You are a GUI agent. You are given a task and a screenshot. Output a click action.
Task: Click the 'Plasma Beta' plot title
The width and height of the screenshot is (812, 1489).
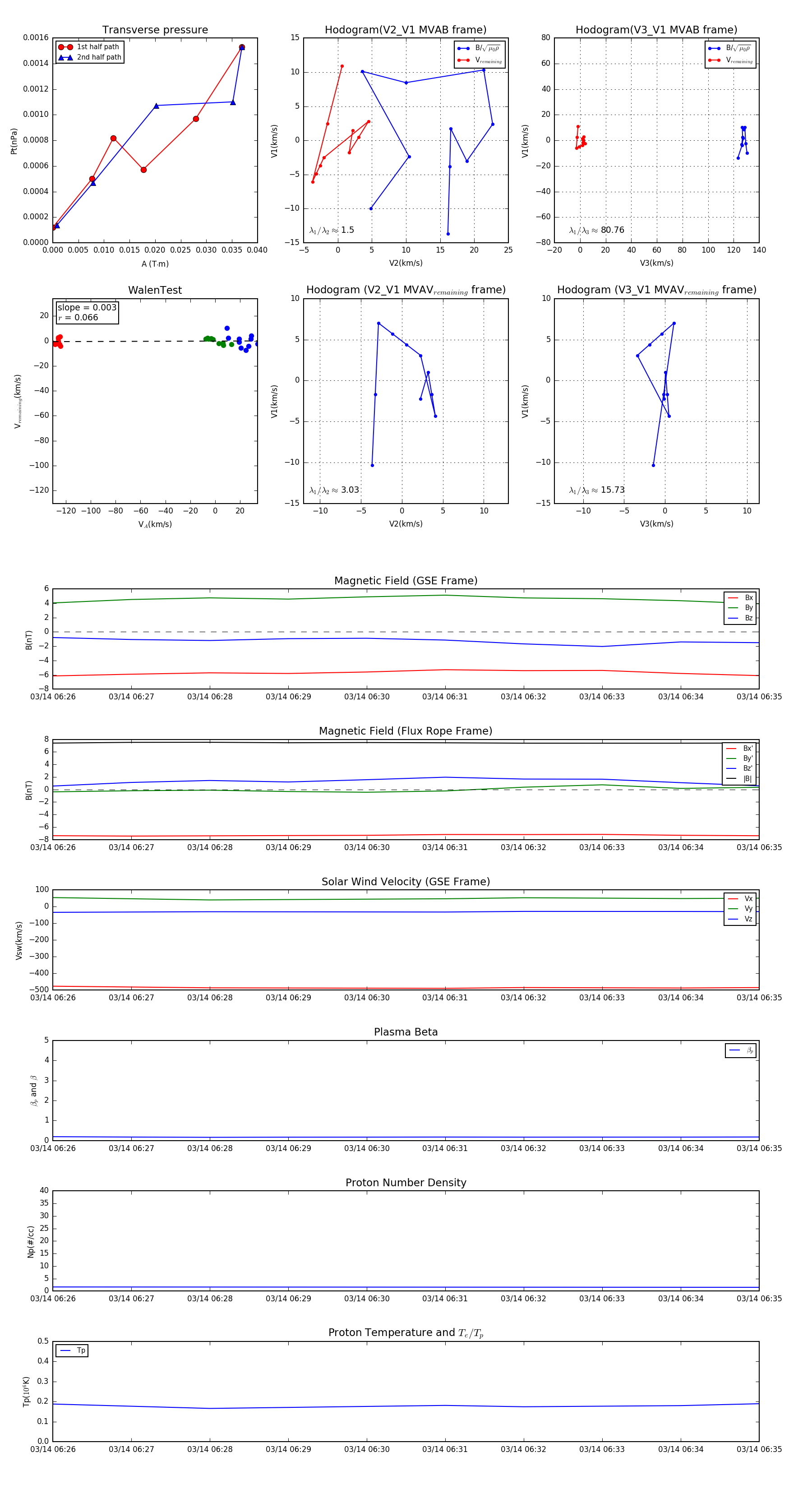pyautogui.click(x=406, y=1032)
